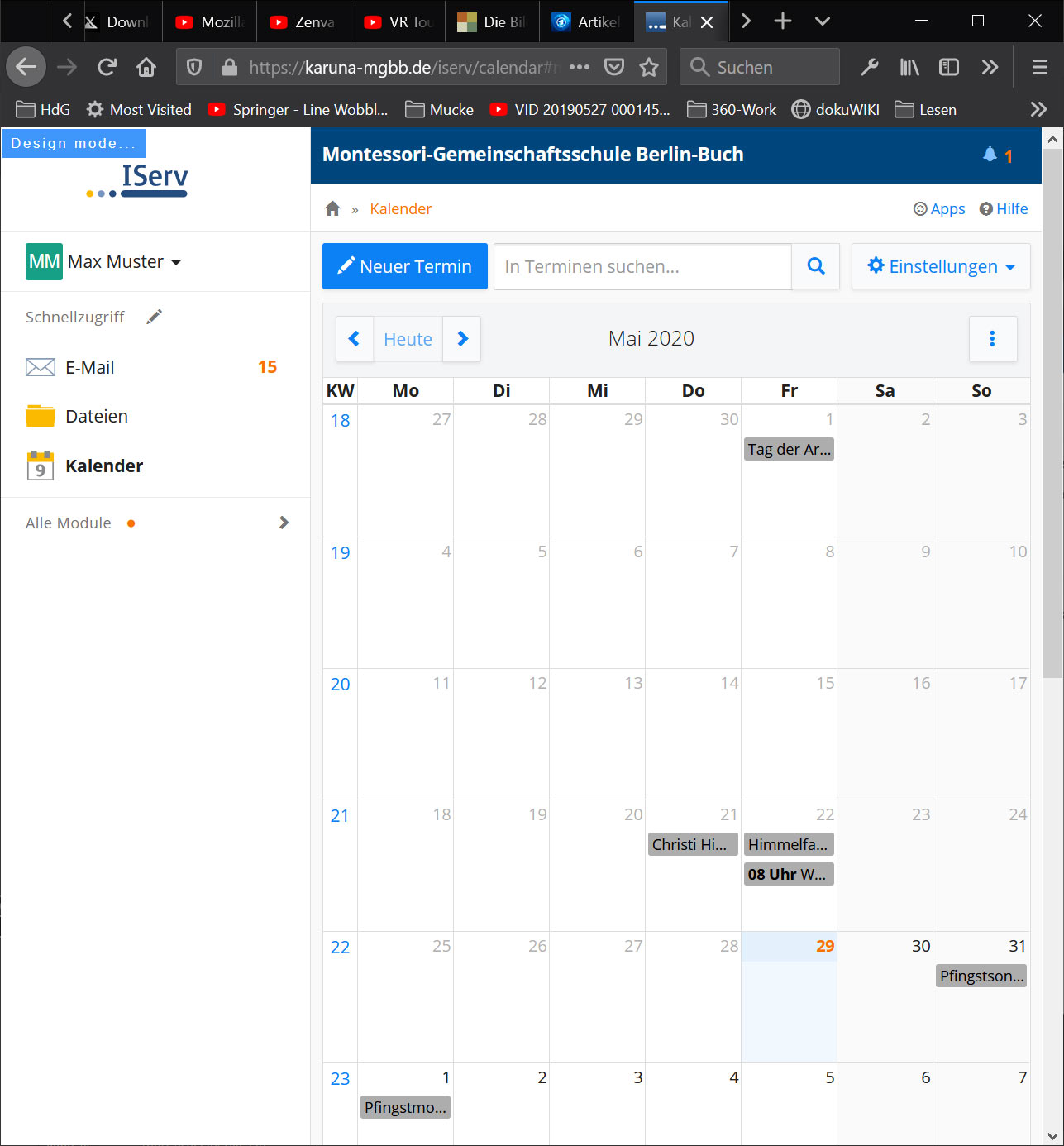Open the dokuWIKI bookmark
1064x1146 pixels.
[x=836, y=109]
